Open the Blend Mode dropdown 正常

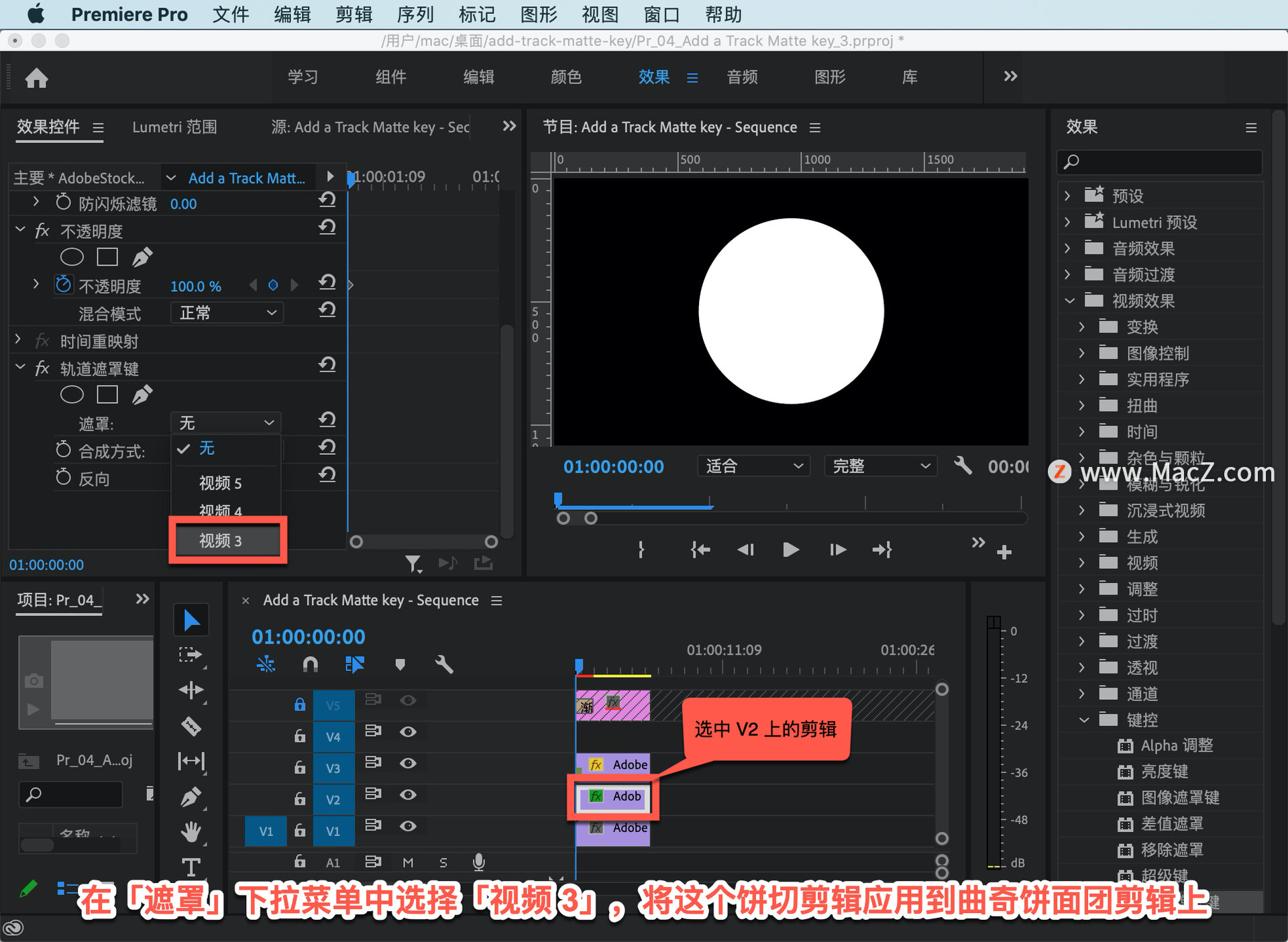(227, 313)
